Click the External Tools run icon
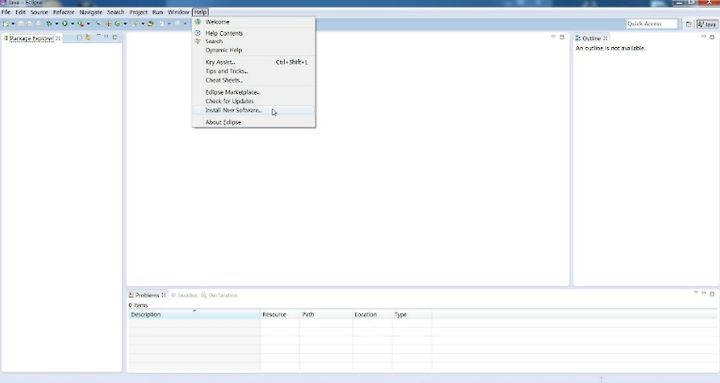Screen dimensions: 720x383 pyautogui.click(x=80, y=23)
